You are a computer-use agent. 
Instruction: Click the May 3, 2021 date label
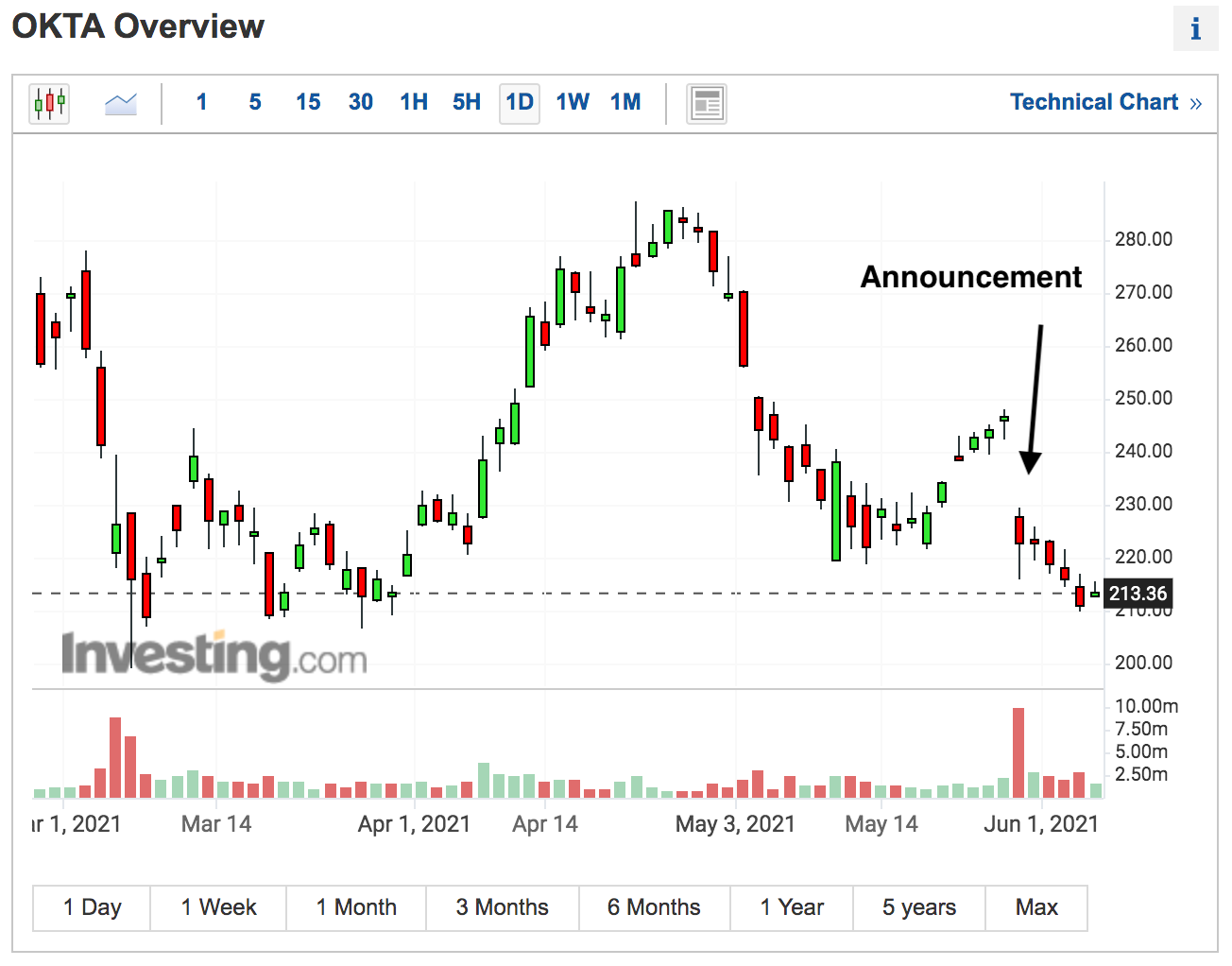pyautogui.click(x=735, y=824)
